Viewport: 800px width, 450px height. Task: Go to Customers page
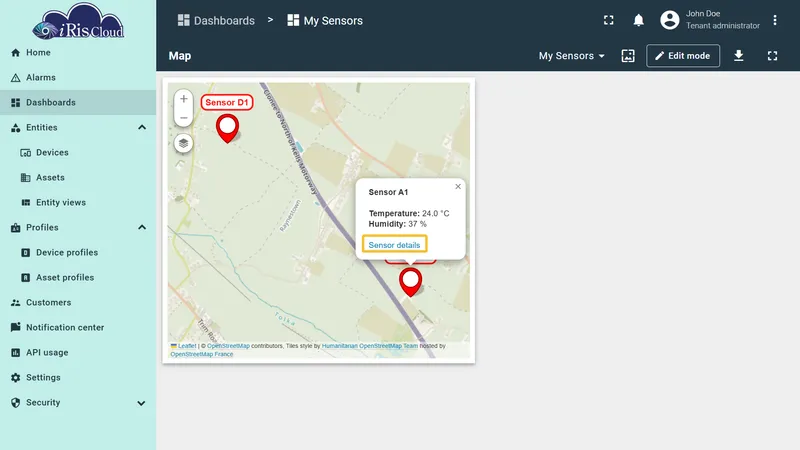(78, 303)
